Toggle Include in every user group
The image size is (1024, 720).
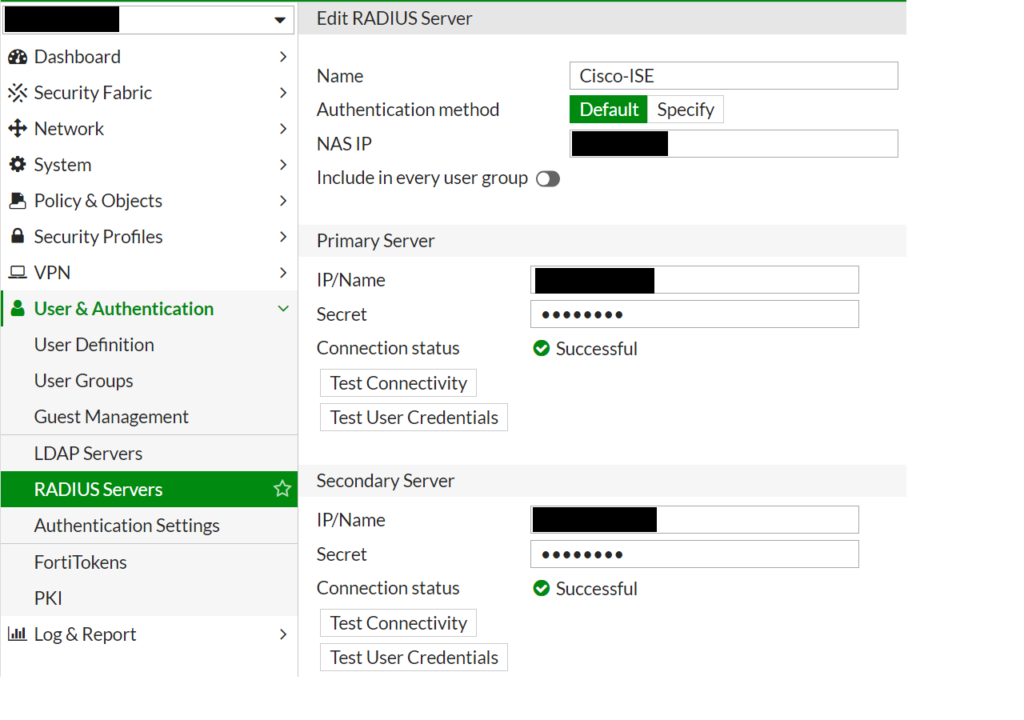[547, 179]
